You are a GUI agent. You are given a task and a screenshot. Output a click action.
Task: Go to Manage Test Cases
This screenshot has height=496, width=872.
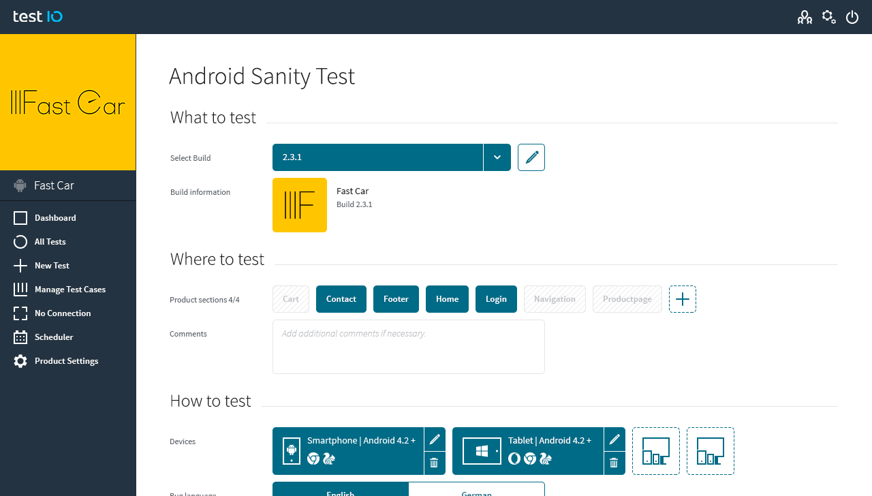(x=69, y=290)
